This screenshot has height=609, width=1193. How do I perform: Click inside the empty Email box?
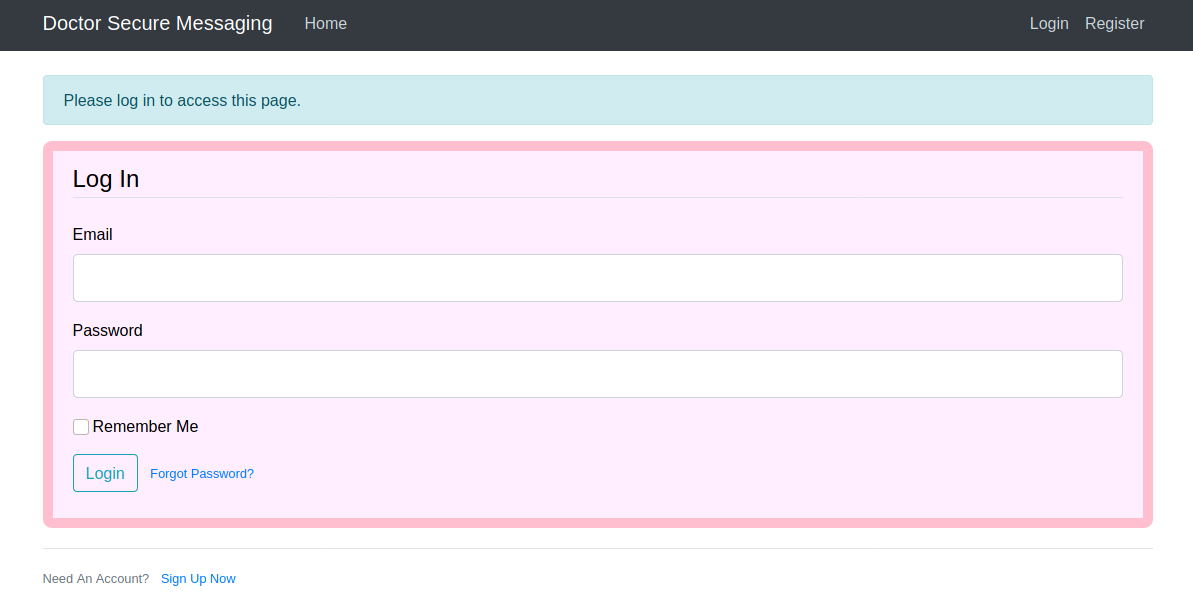pyautogui.click(x=597, y=277)
